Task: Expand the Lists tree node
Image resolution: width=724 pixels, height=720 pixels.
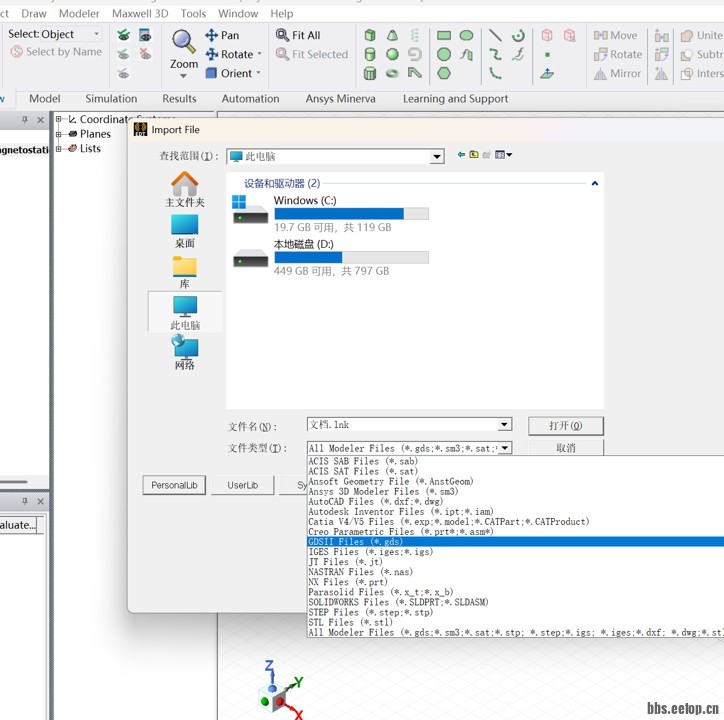Action: (x=59, y=149)
